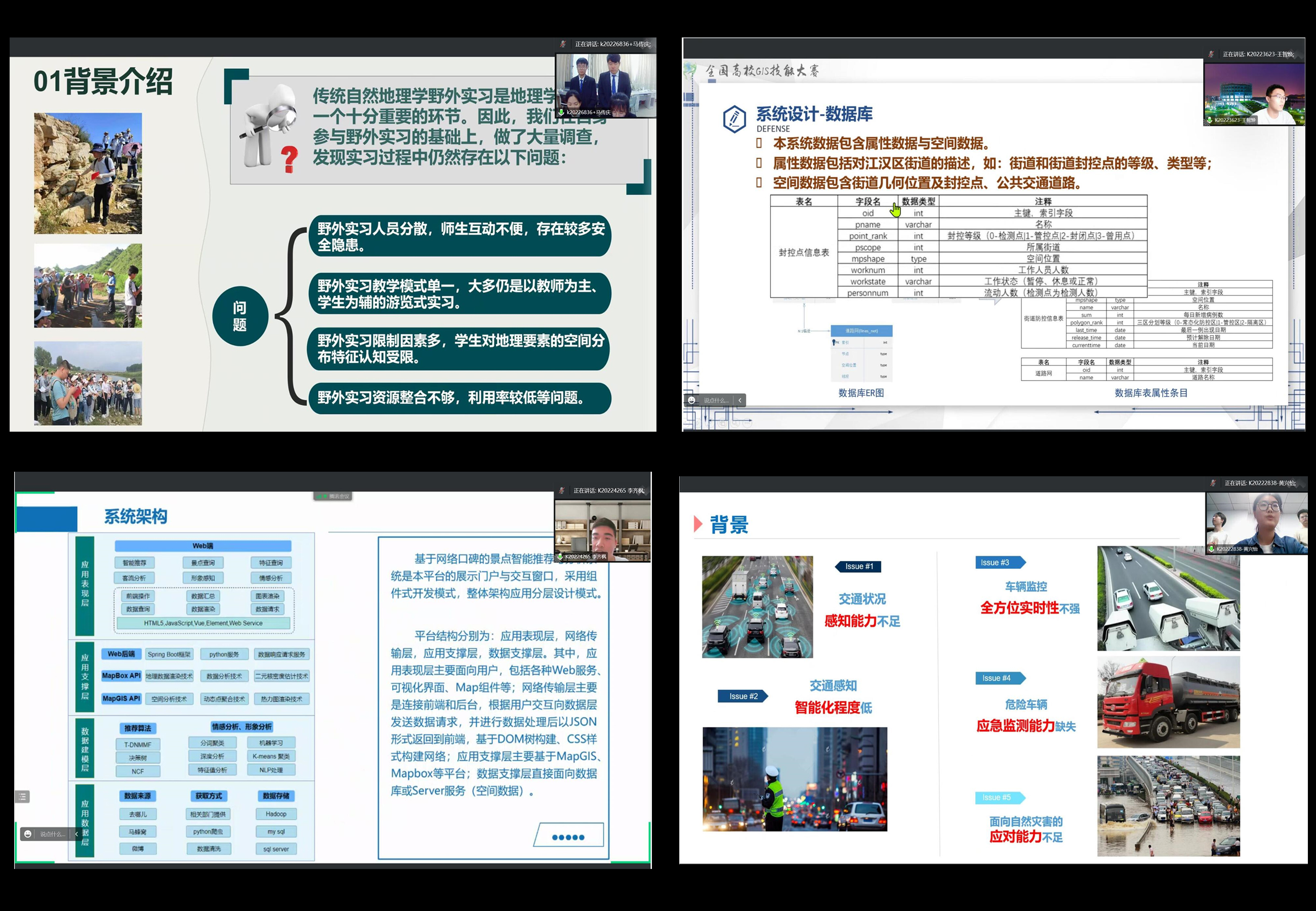Click the red question mark graphic
This screenshot has height=911, width=1316.
pyautogui.click(x=290, y=160)
